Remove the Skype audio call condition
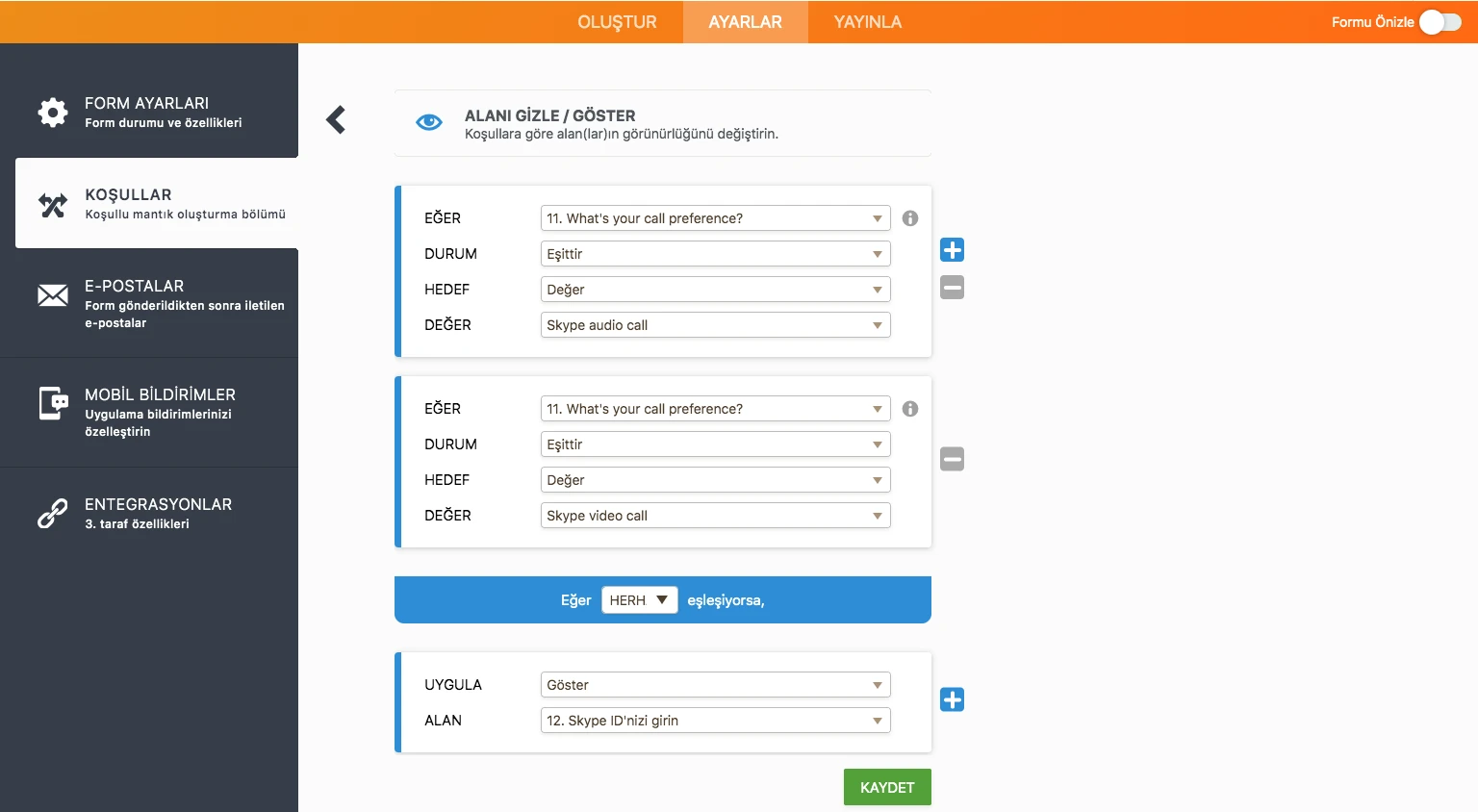Image resolution: width=1478 pixels, height=812 pixels. (952, 288)
